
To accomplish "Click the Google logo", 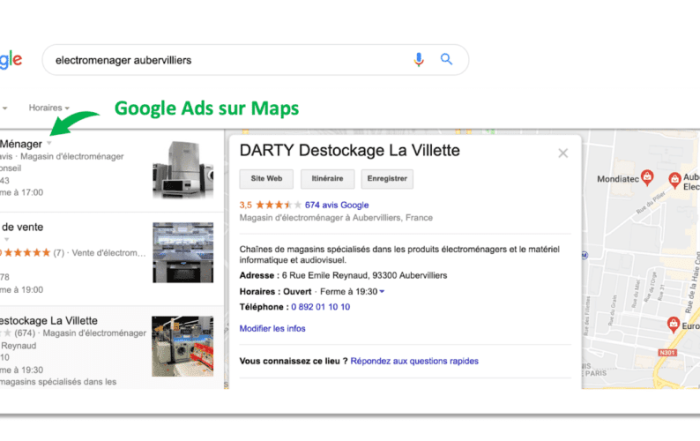I will tap(11, 60).
